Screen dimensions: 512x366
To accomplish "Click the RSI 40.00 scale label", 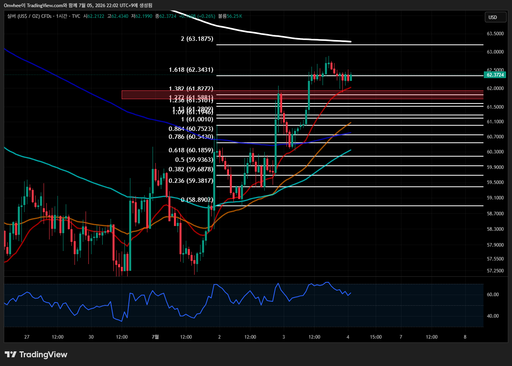I will click(493, 316).
